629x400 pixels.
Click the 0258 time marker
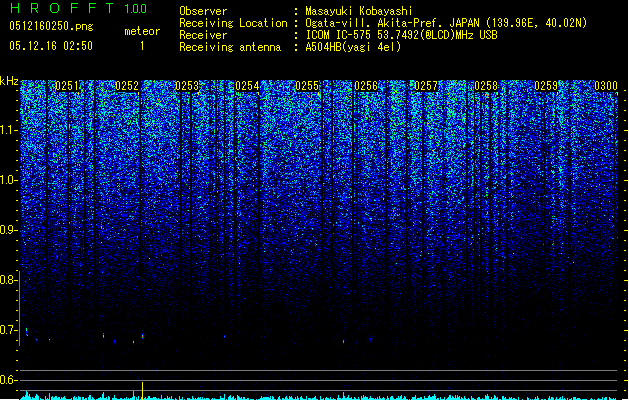(x=486, y=86)
